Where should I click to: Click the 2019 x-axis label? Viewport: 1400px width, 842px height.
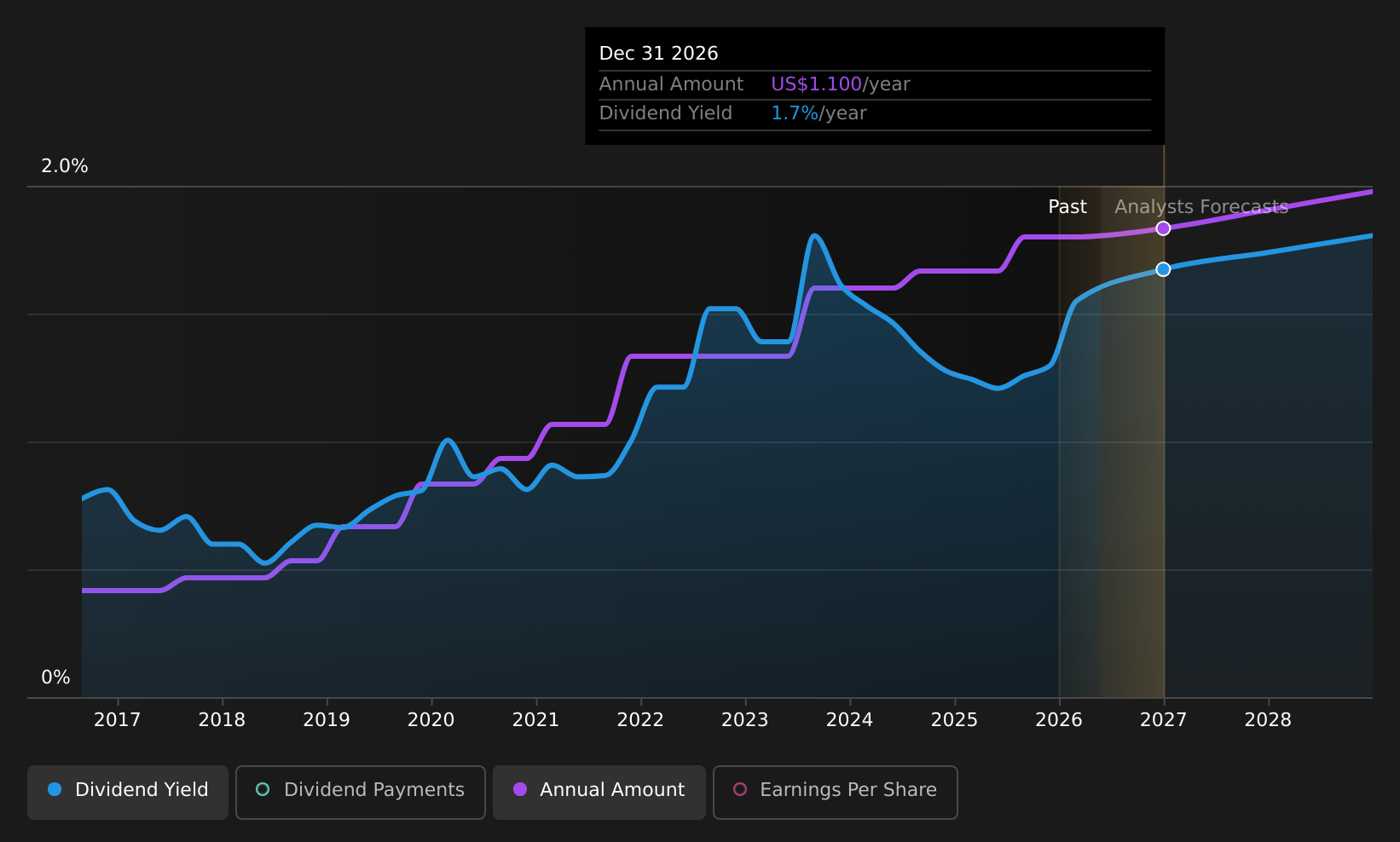coord(327,720)
